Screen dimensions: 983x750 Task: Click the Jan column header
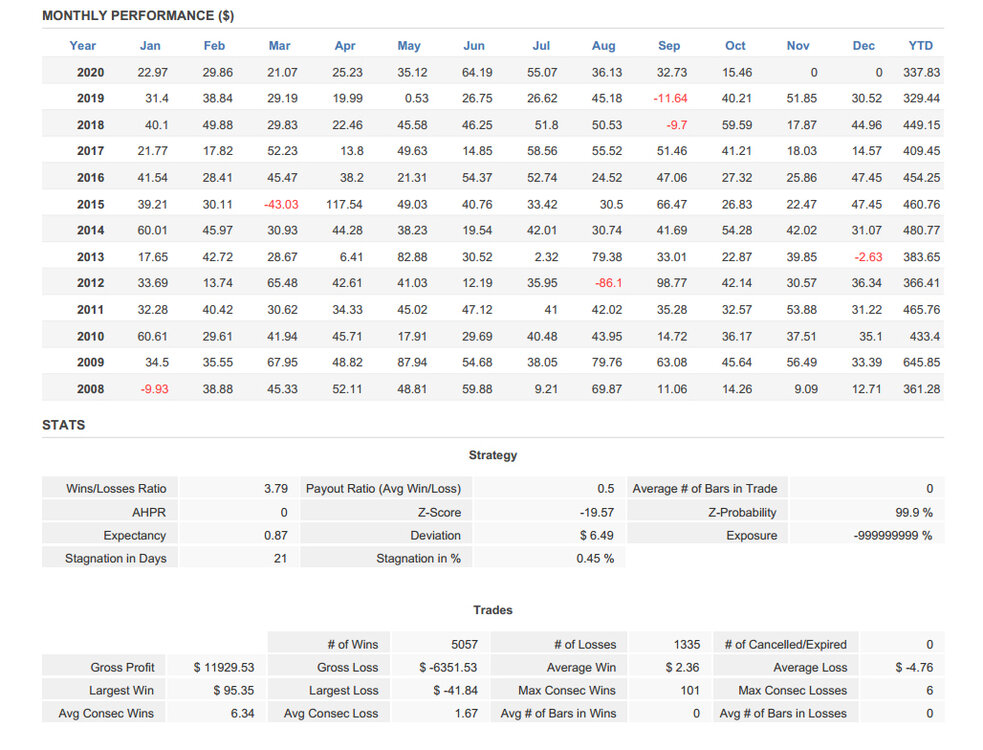point(150,46)
